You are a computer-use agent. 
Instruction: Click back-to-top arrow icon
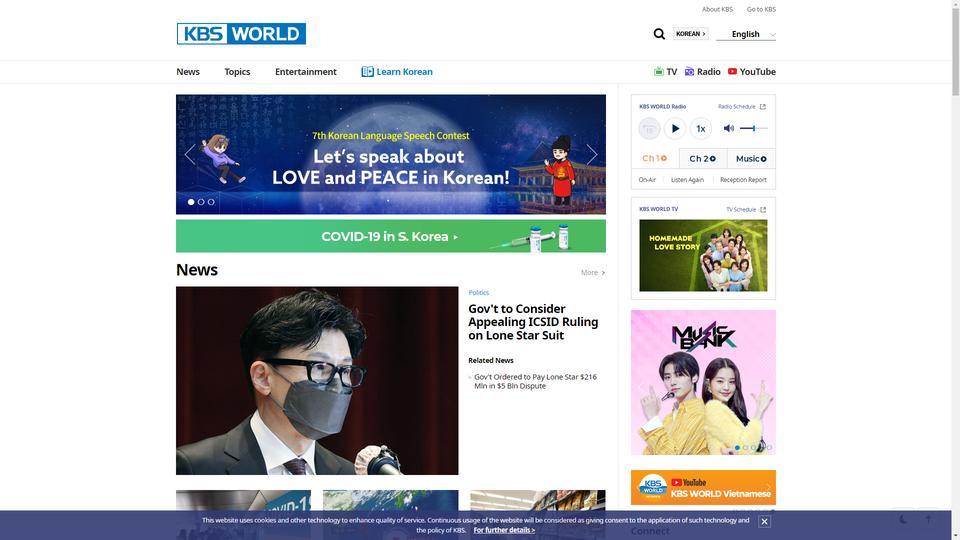pyautogui.click(x=929, y=519)
